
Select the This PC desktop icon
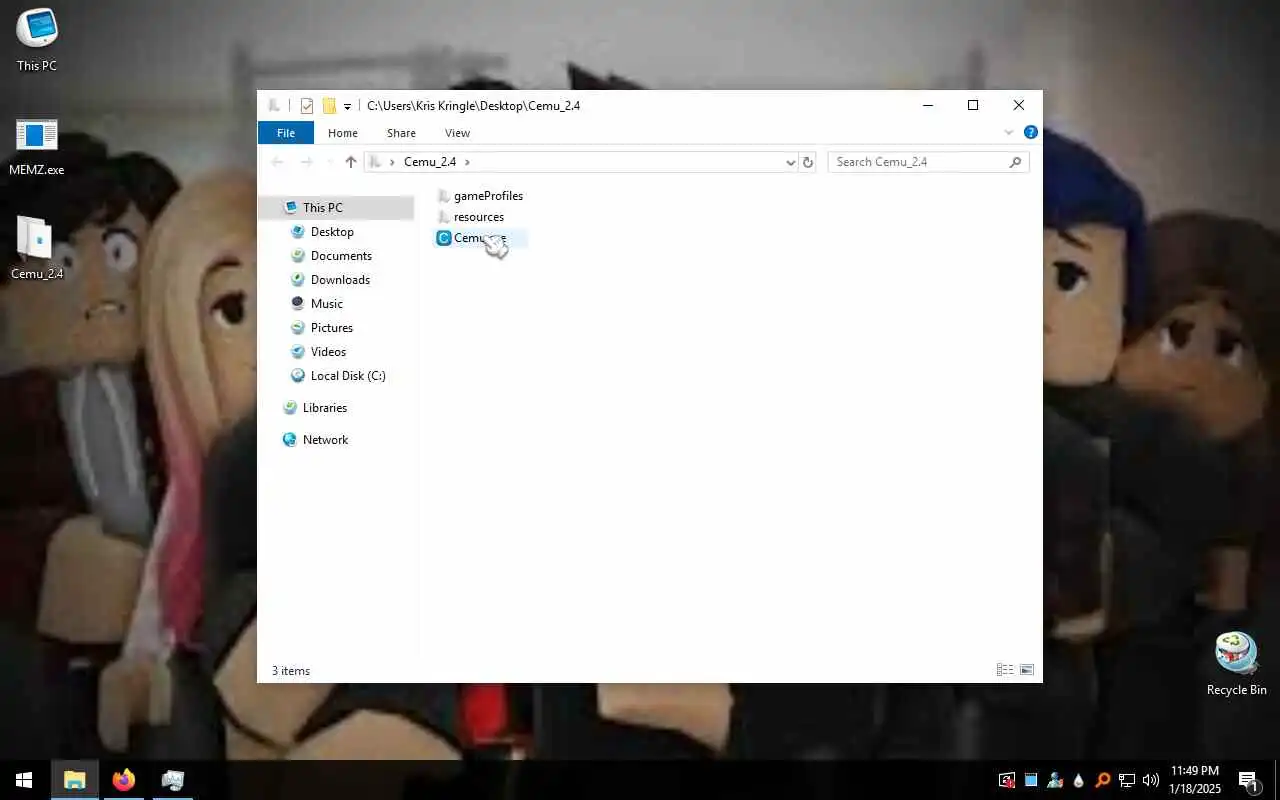tap(37, 40)
